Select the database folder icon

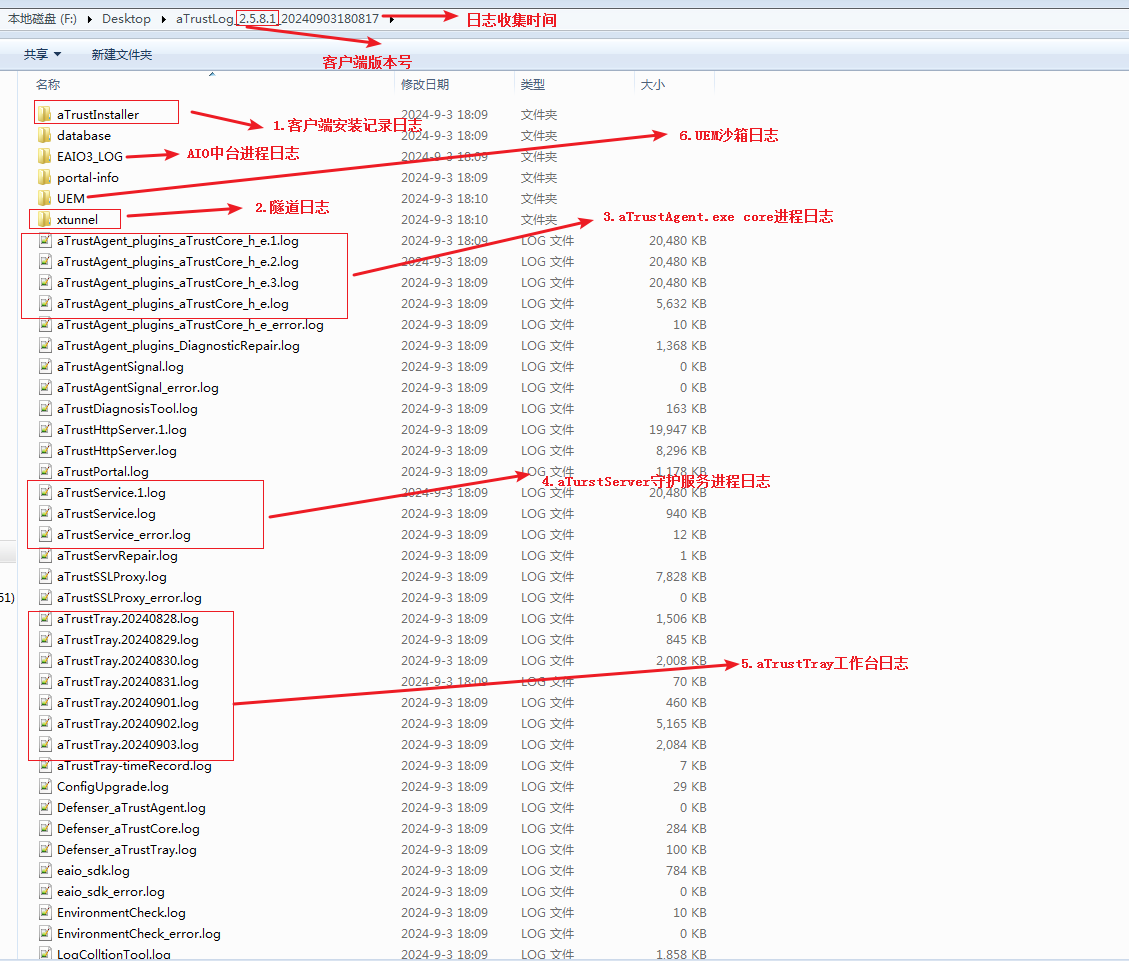(44, 135)
